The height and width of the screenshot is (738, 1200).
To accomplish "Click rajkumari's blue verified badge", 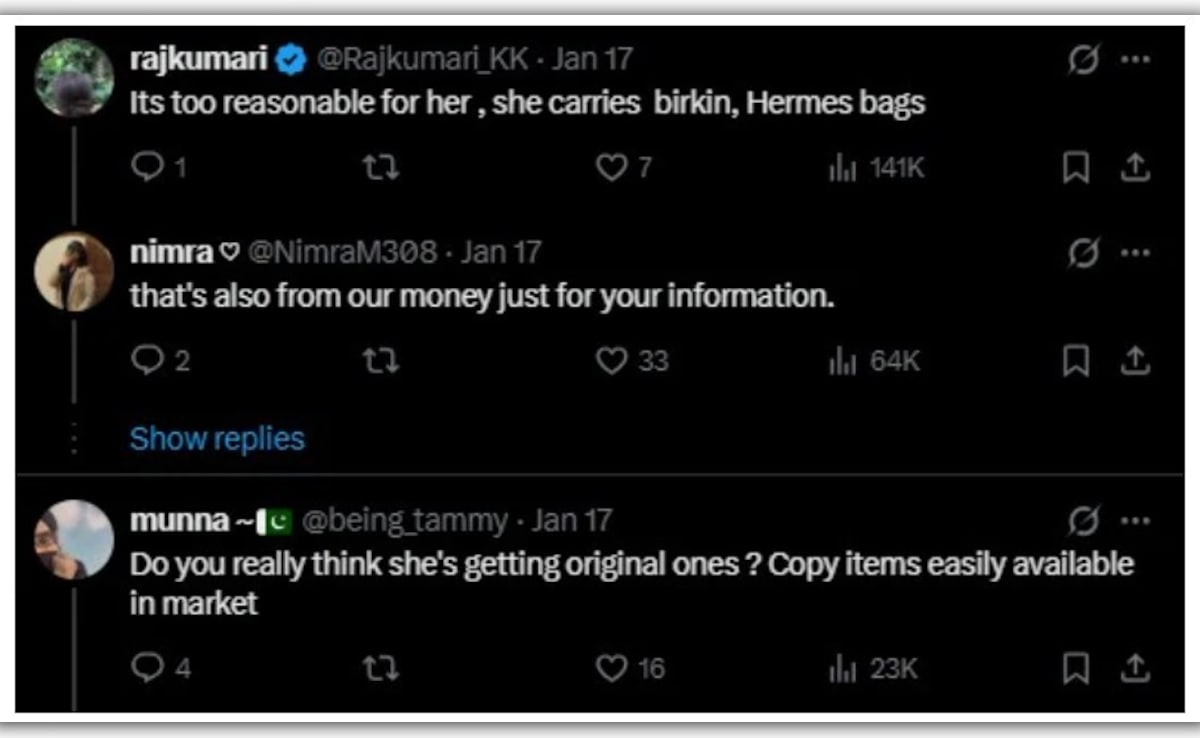I will click(287, 57).
